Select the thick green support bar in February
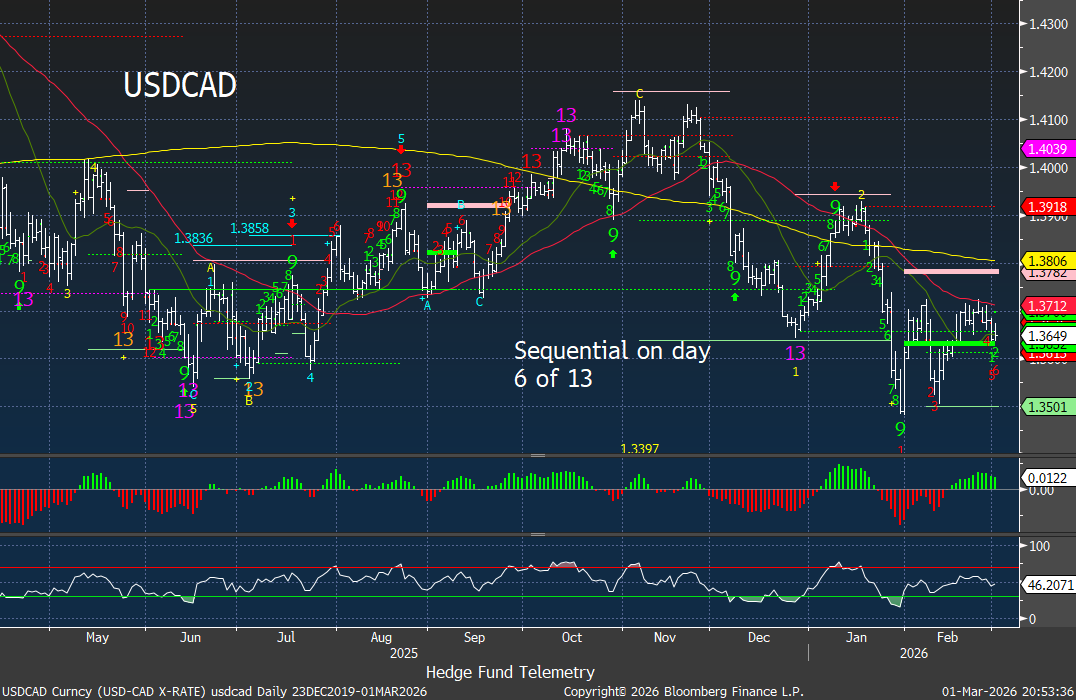Screen dimensions: 1076x700 coord(943,343)
